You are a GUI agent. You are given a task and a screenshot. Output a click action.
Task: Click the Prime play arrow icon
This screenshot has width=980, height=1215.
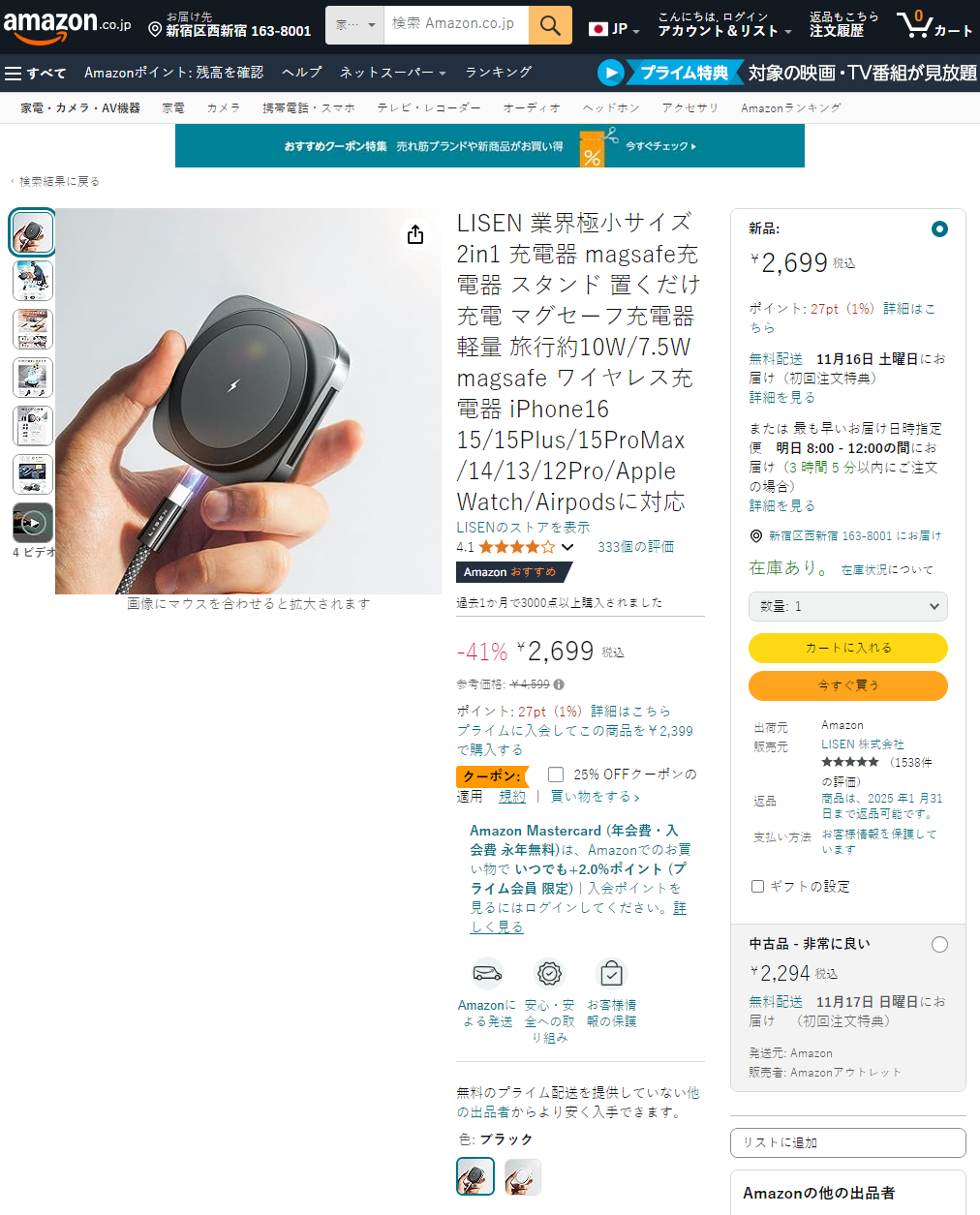610,73
